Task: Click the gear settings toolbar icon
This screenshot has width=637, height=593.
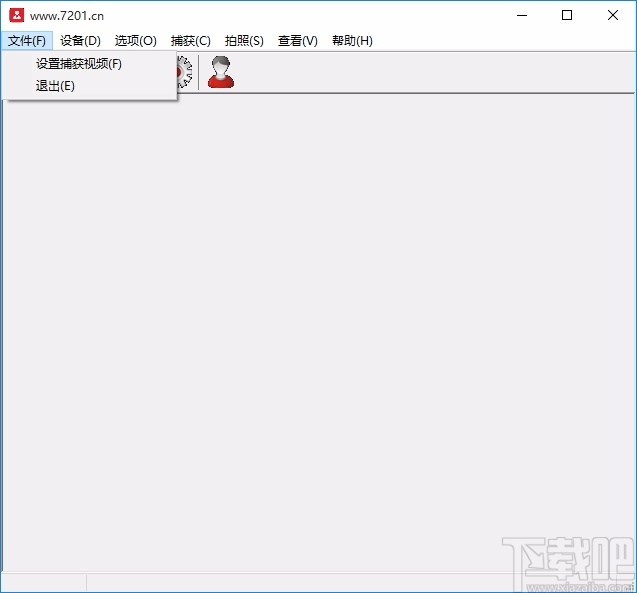Action: [184, 72]
